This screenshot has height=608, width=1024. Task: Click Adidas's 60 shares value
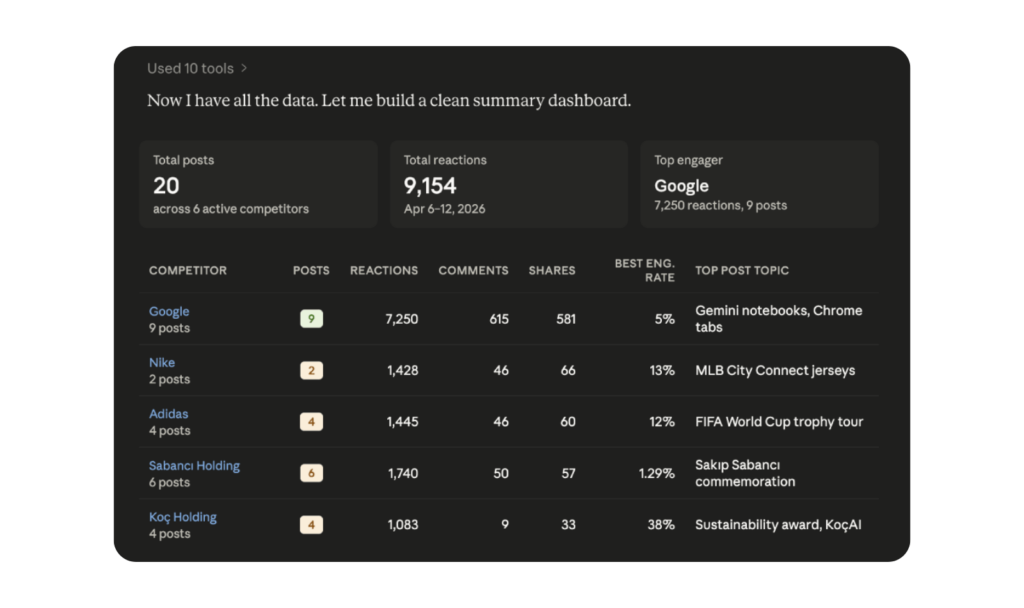click(x=568, y=423)
